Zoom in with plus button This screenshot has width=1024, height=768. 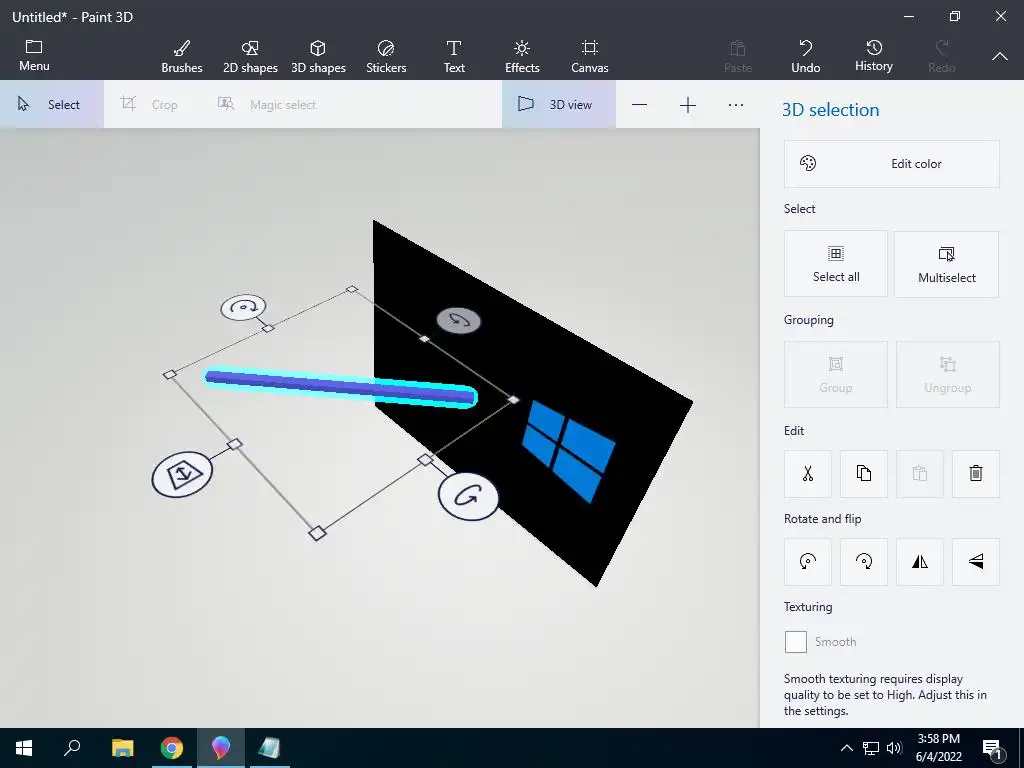[x=688, y=104]
